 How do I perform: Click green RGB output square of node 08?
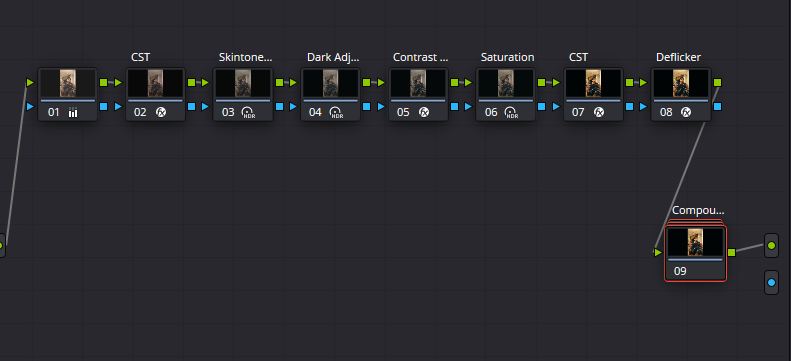click(717, 82)
